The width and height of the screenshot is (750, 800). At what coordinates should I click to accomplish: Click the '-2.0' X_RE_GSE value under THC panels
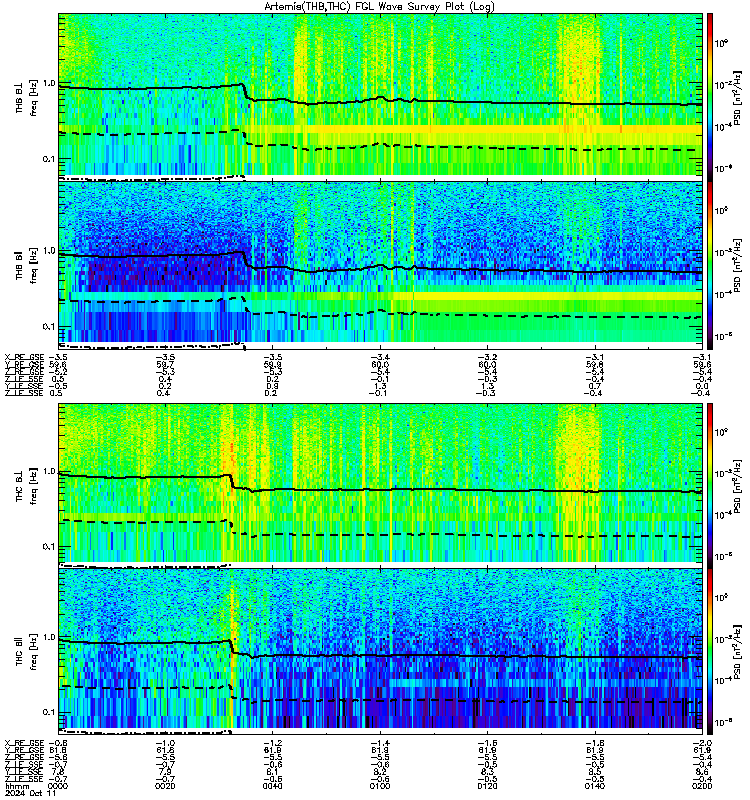(702, 743)
